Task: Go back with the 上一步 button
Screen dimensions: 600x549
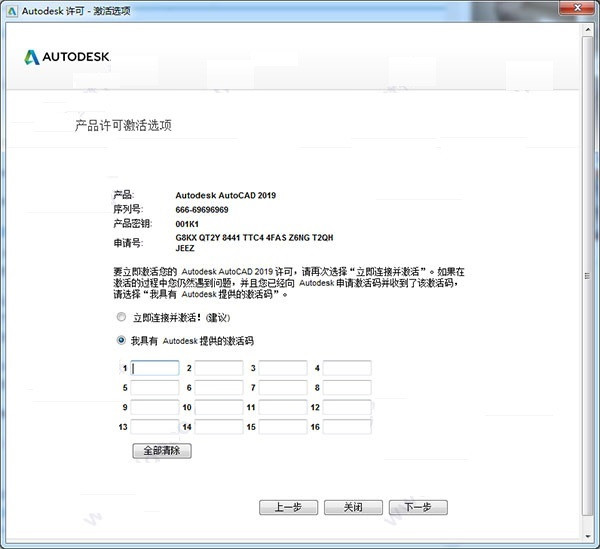Action: tap(289, 507)
